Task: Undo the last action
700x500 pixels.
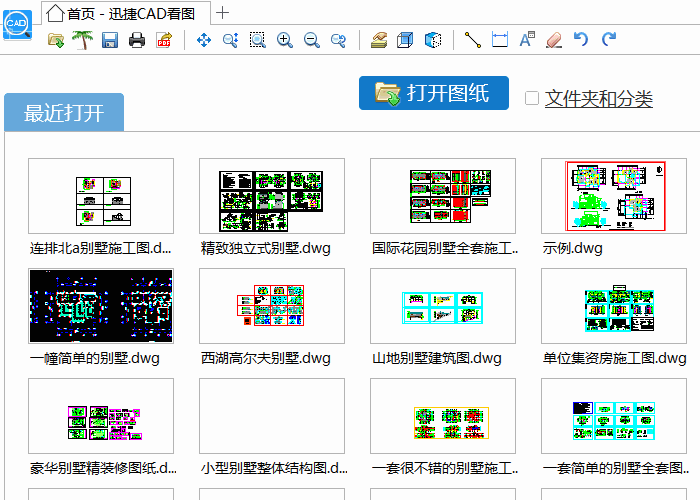Action: 581,39
